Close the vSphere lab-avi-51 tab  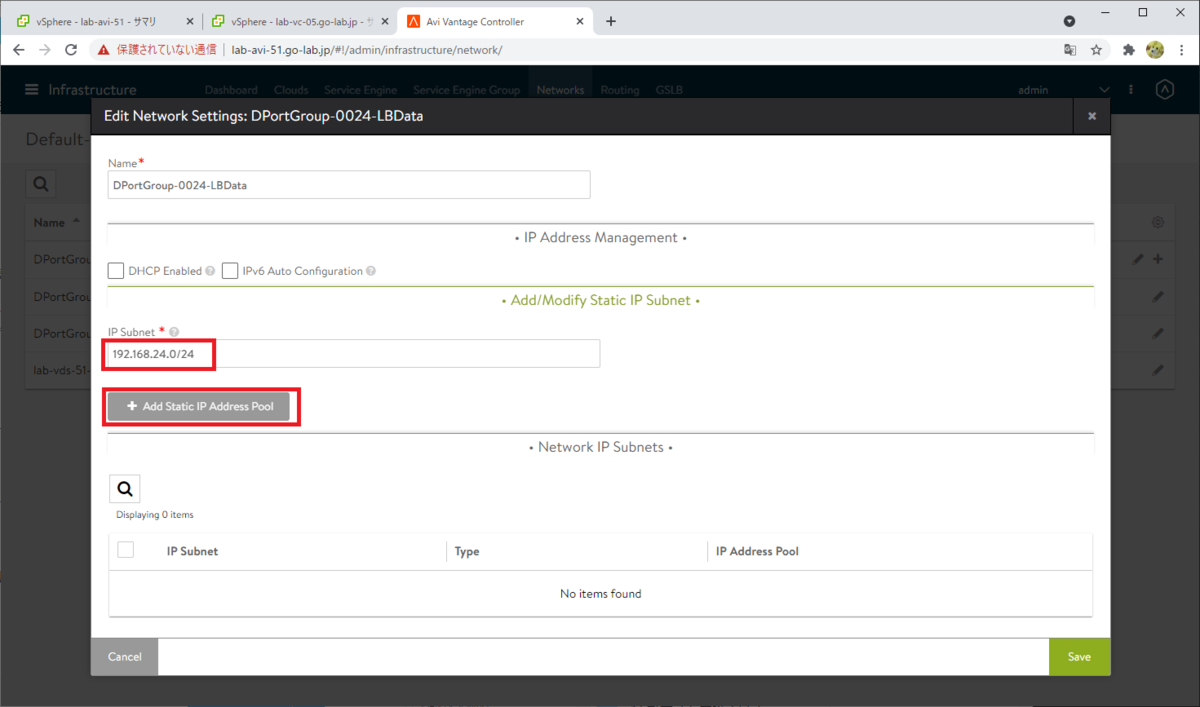[190, 21]
